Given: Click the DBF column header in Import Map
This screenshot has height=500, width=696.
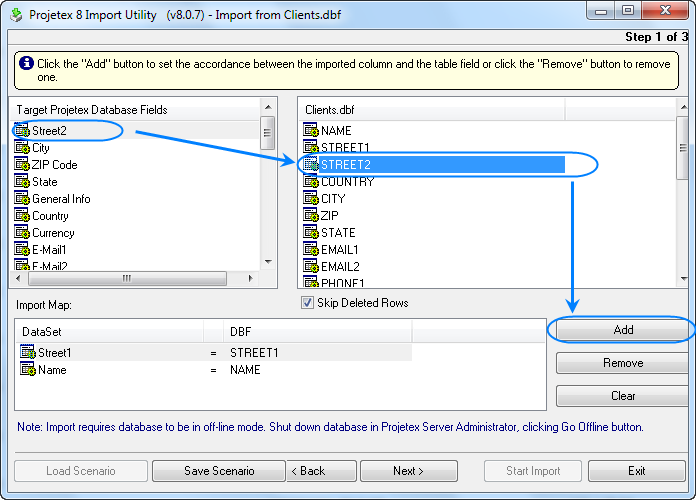Looking at the screenshot, I should point(318,331).
